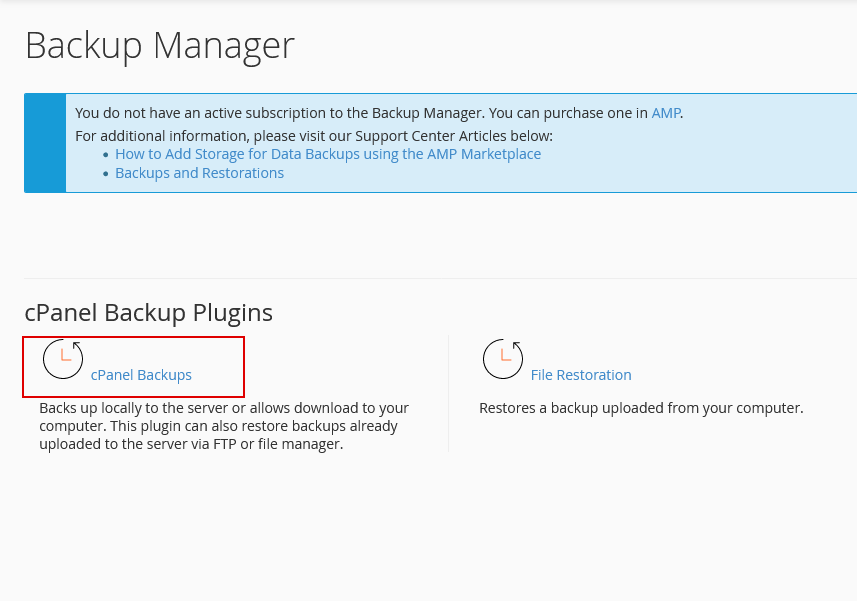Click the bullet before Backups and Restorations
This screenshot has width=857, height=601.
pyautogui.click(x=106, y=174)
